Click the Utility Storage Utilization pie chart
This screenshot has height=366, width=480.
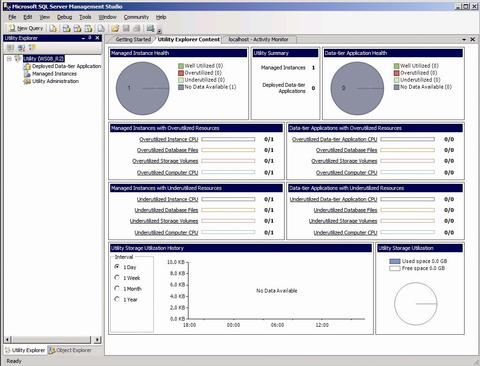[416, 304]
